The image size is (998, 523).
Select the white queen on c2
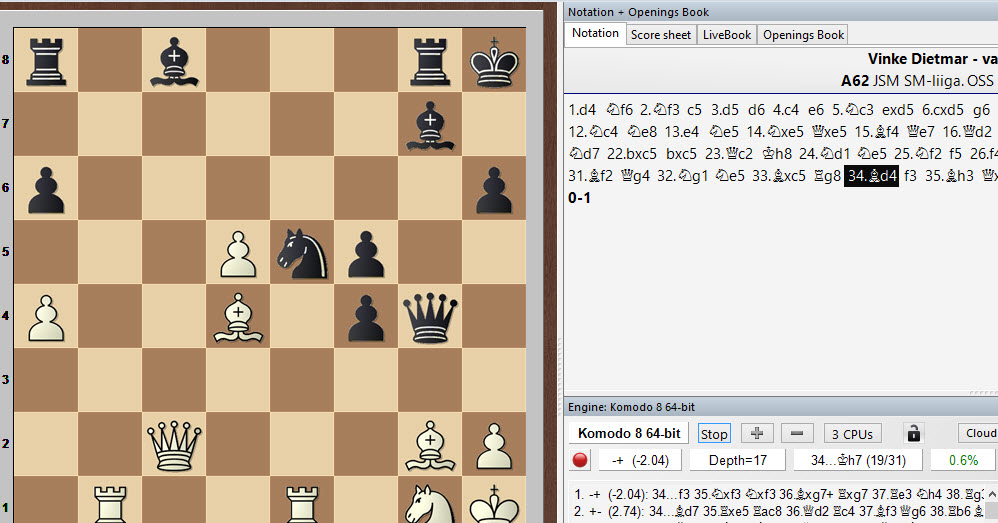tap(173, 443)
